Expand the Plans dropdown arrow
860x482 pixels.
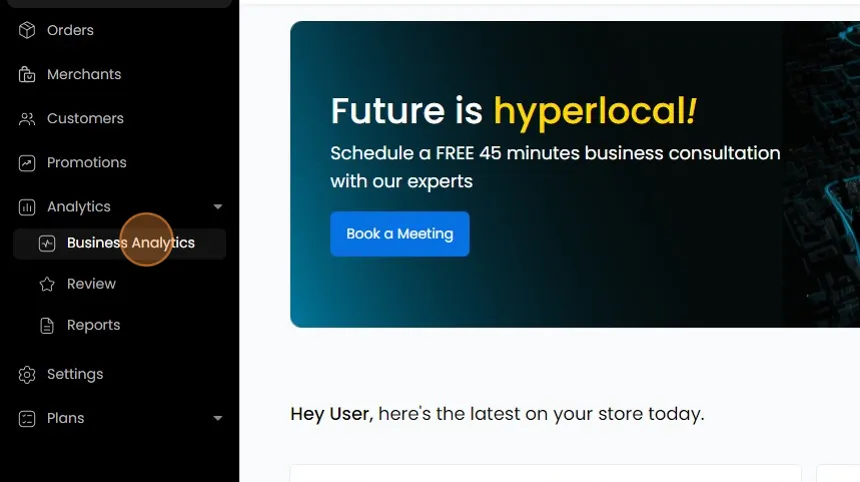point(218,418)
